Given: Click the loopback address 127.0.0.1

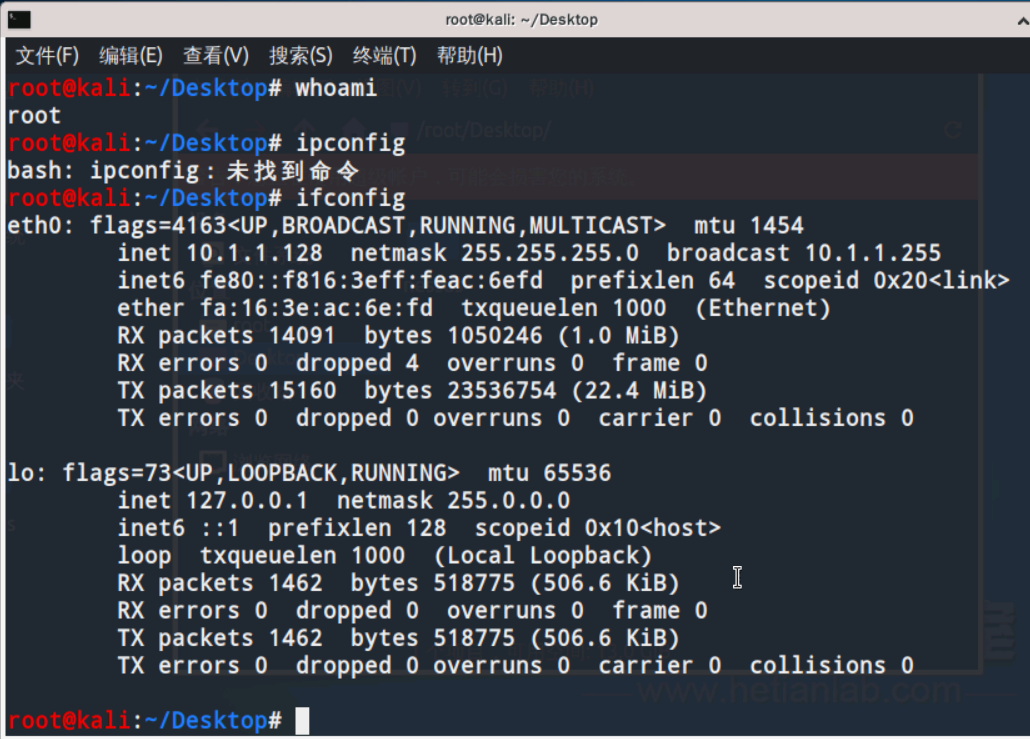Looking at the screenshot, I should tap(247, 501).
